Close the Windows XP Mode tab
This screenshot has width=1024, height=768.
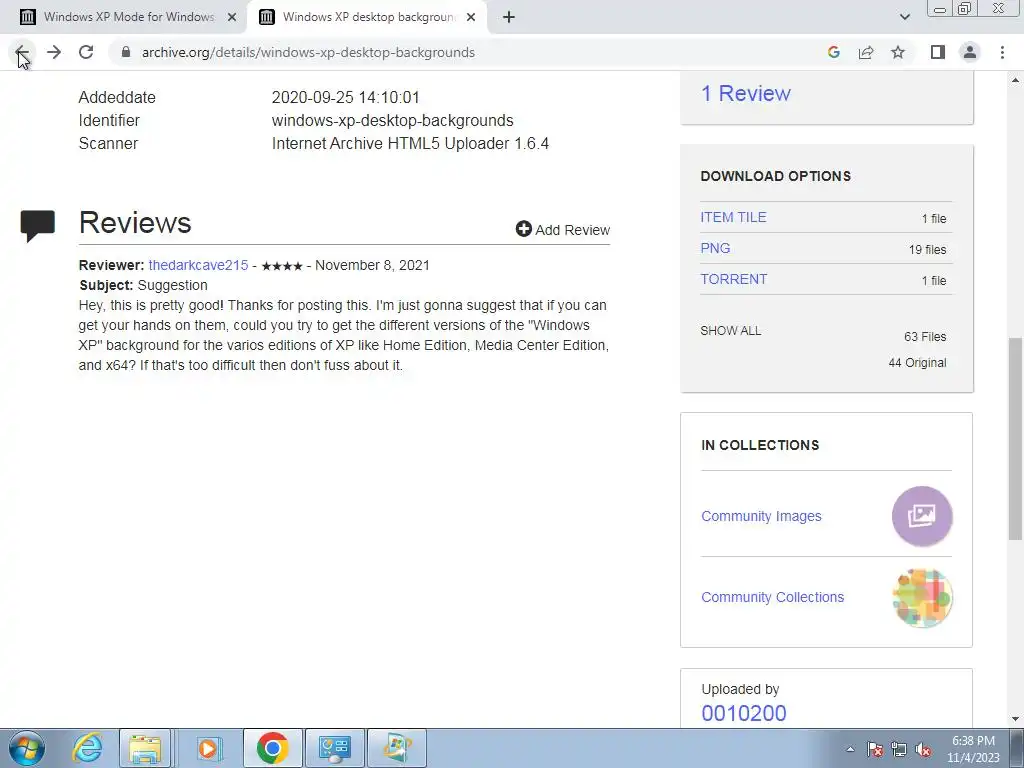(x=231, y=17)
